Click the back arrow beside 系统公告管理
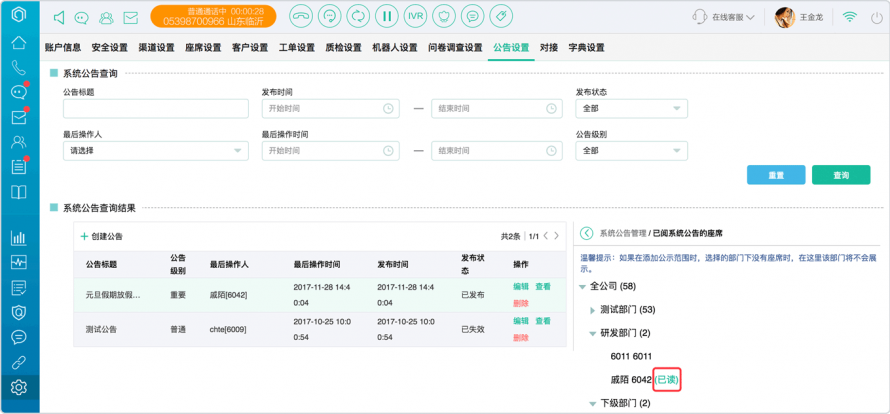Viewport: 890px width, 414px height. (587, 233)
